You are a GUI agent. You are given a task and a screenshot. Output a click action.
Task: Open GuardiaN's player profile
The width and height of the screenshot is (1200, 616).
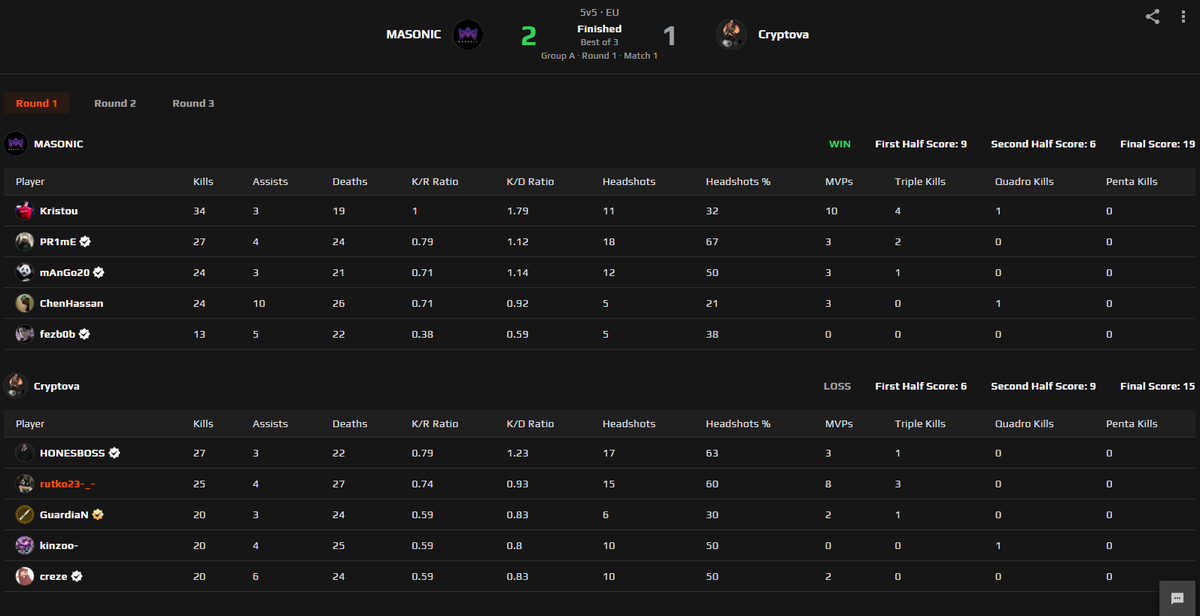64,515
